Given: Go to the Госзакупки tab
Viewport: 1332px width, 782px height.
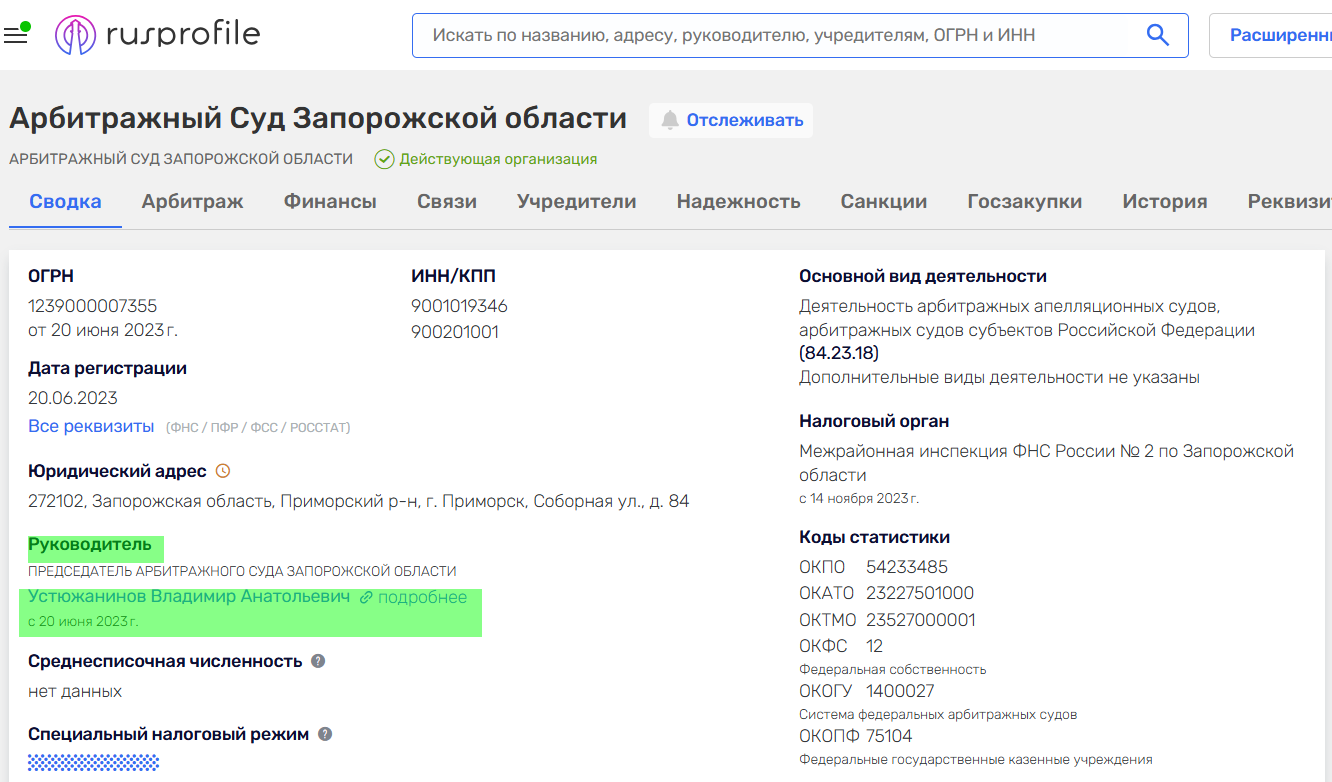Looking at the screenshot, I should 1024,201.
